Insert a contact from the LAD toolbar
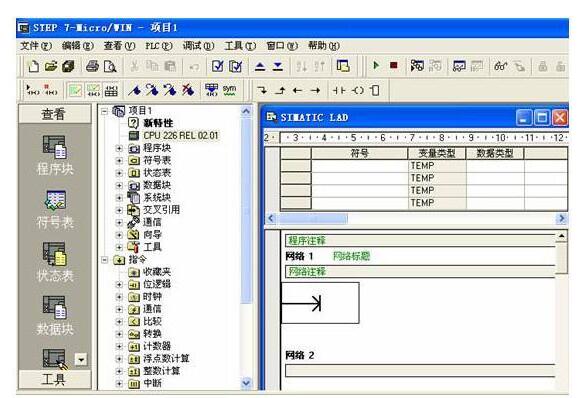577x398 pixels. coord(339,90)
